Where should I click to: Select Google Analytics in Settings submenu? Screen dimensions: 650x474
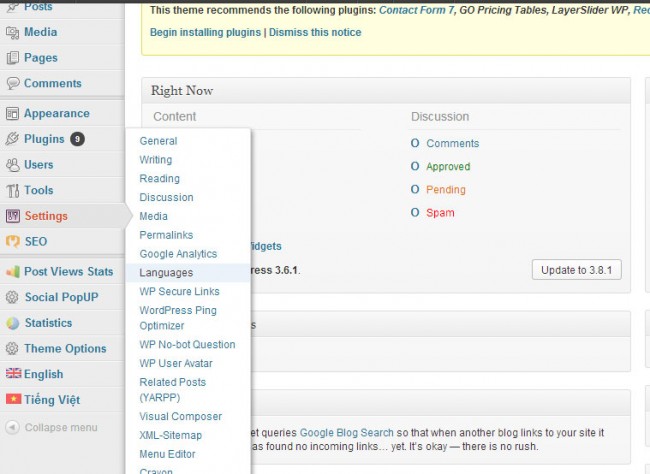point(178,254)
